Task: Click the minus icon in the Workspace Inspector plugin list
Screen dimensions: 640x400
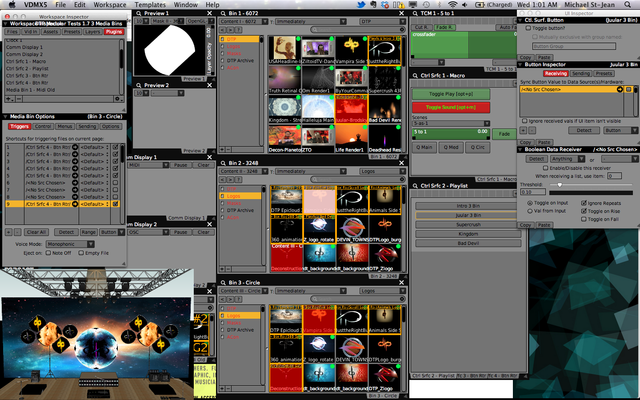Action: click(18, 99)
